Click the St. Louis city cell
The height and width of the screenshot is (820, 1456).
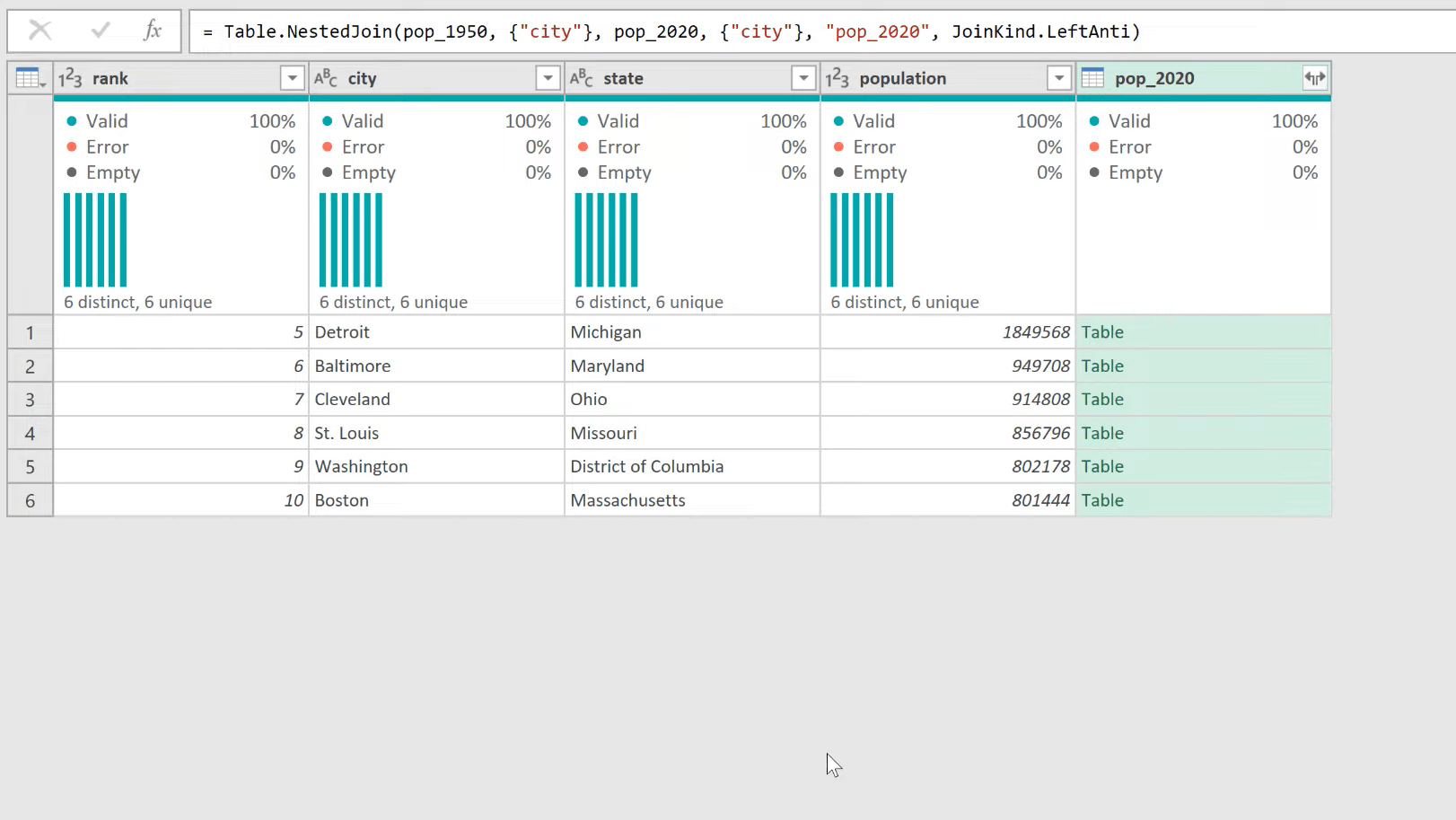click(x=436, y=433)
